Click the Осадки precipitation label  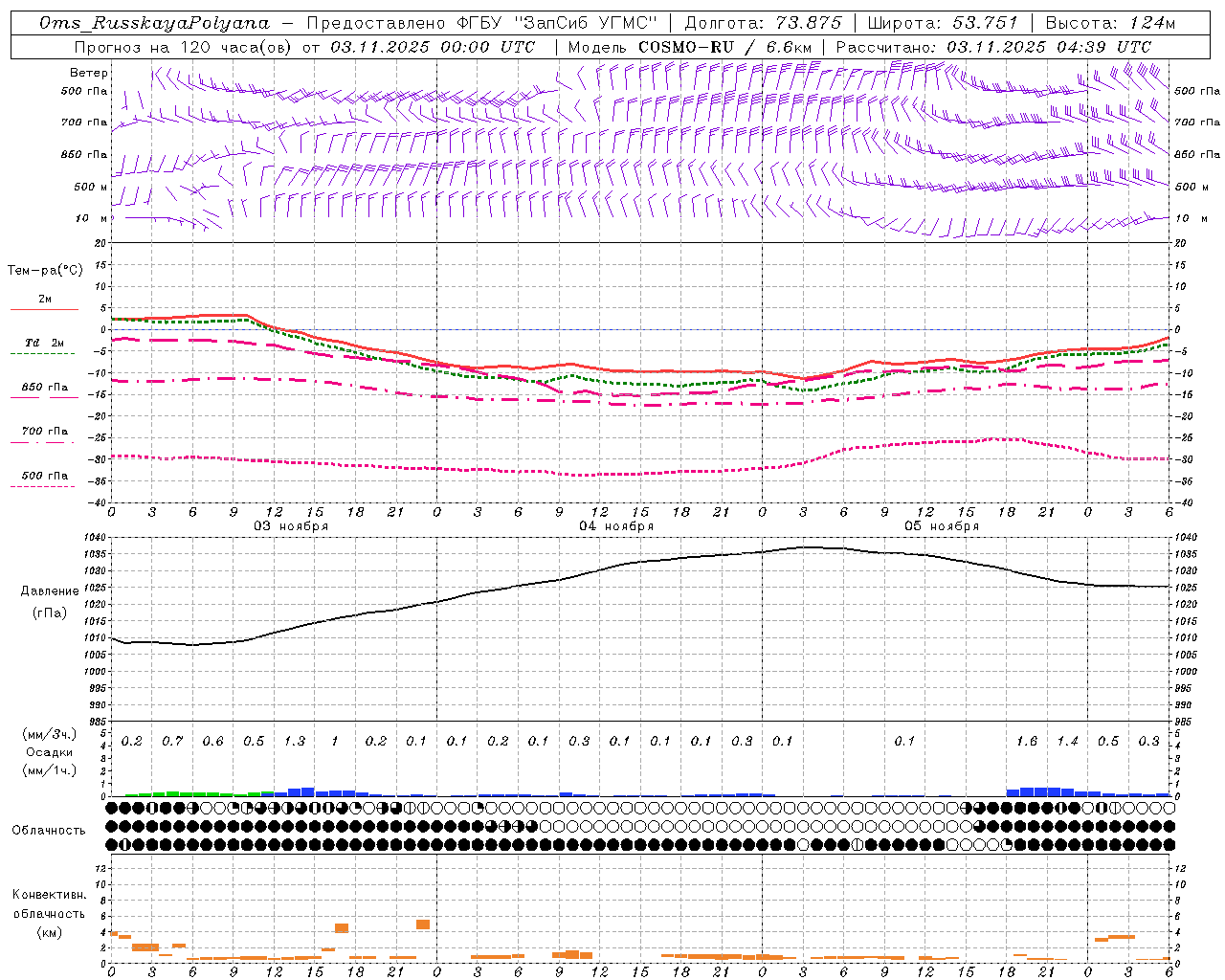(x=50, y=752)
